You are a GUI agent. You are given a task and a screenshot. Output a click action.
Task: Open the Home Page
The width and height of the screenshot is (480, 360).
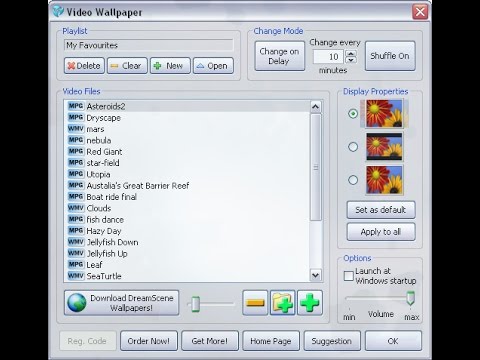pyautogui.click(x=271, y=341)
